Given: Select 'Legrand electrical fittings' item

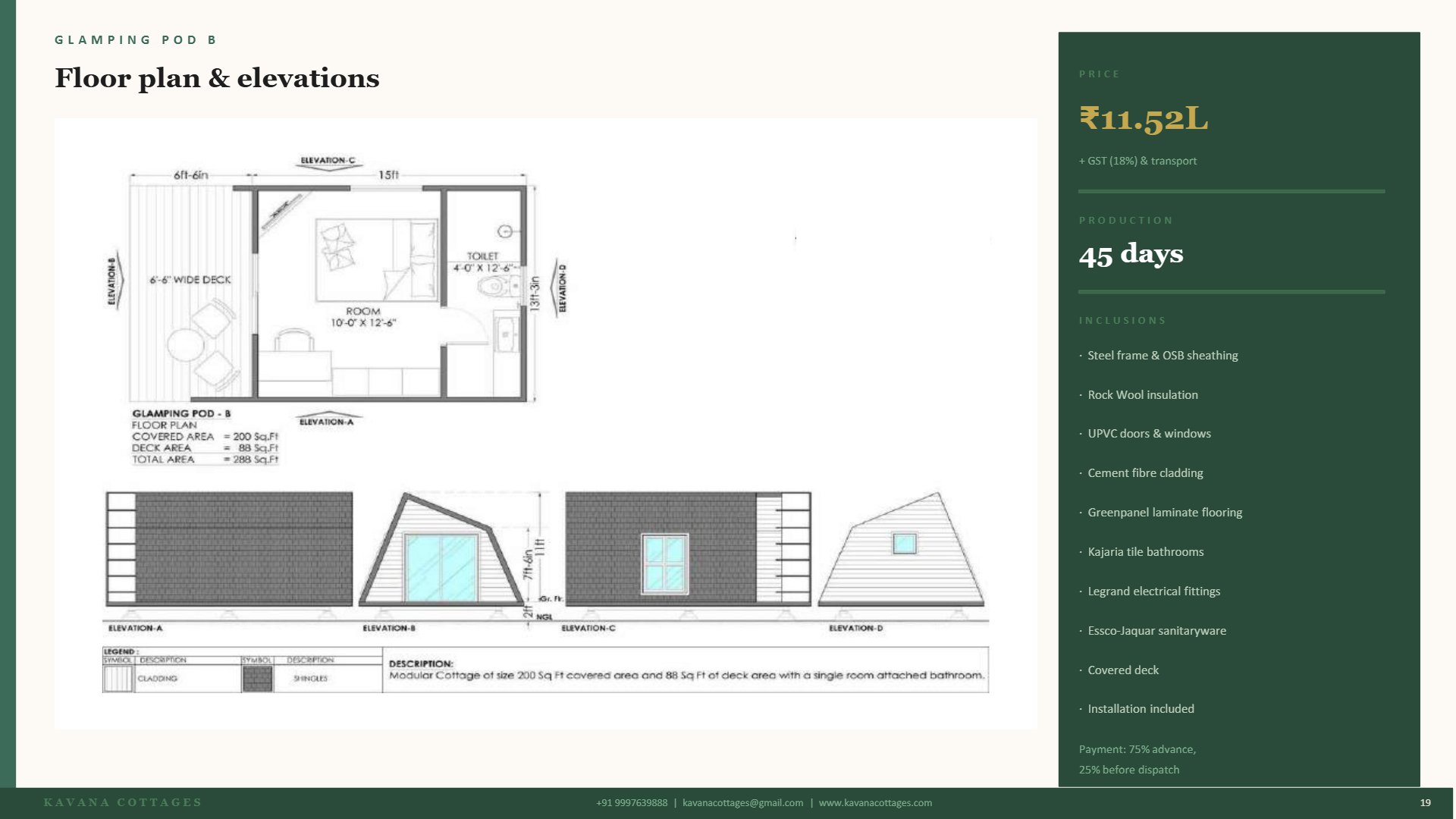Looking at the screenshot, I should pyautogui.click(x=1153, y=591).
